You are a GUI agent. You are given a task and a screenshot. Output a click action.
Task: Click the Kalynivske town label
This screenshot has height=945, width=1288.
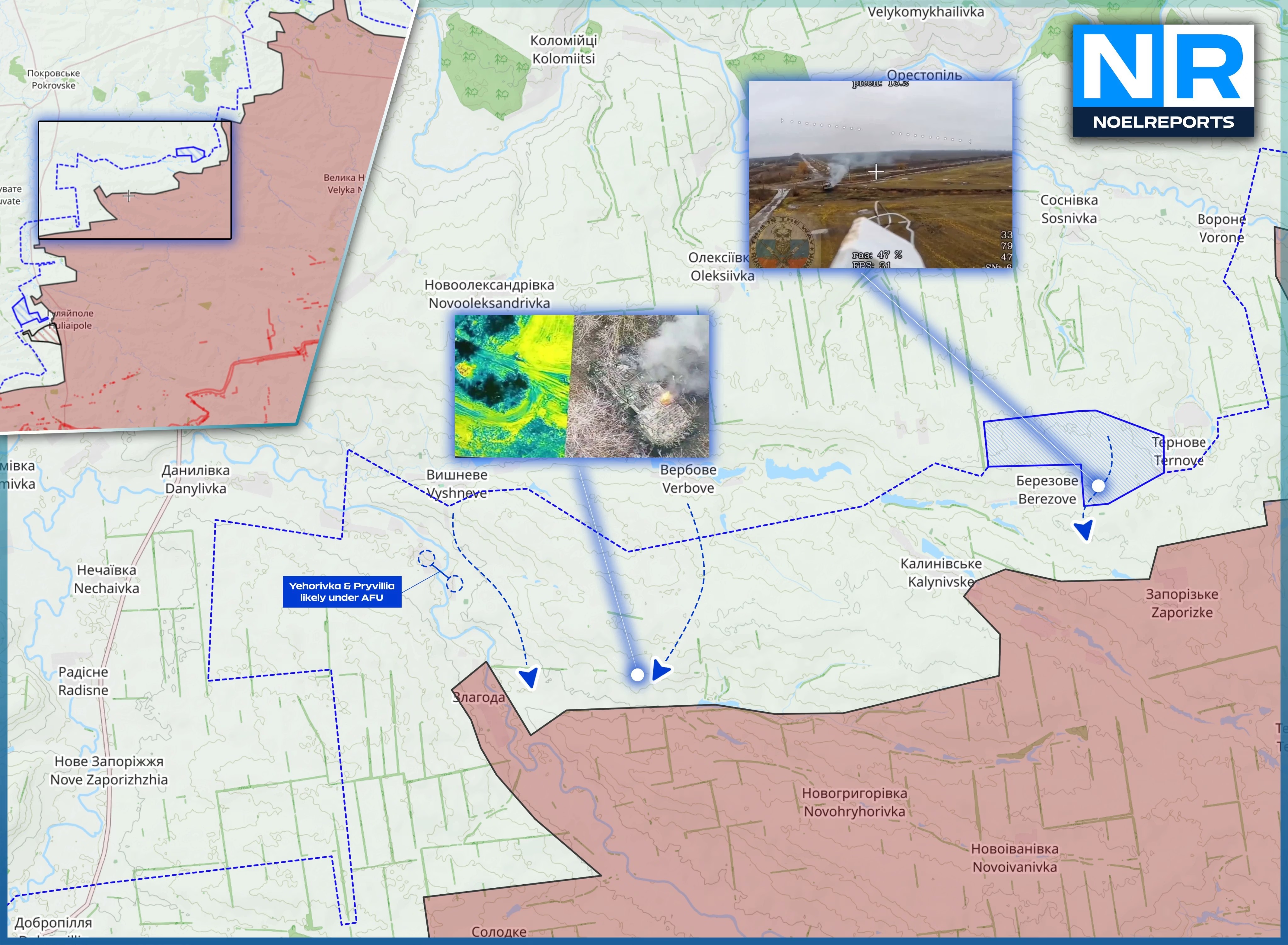pos(941,573)
